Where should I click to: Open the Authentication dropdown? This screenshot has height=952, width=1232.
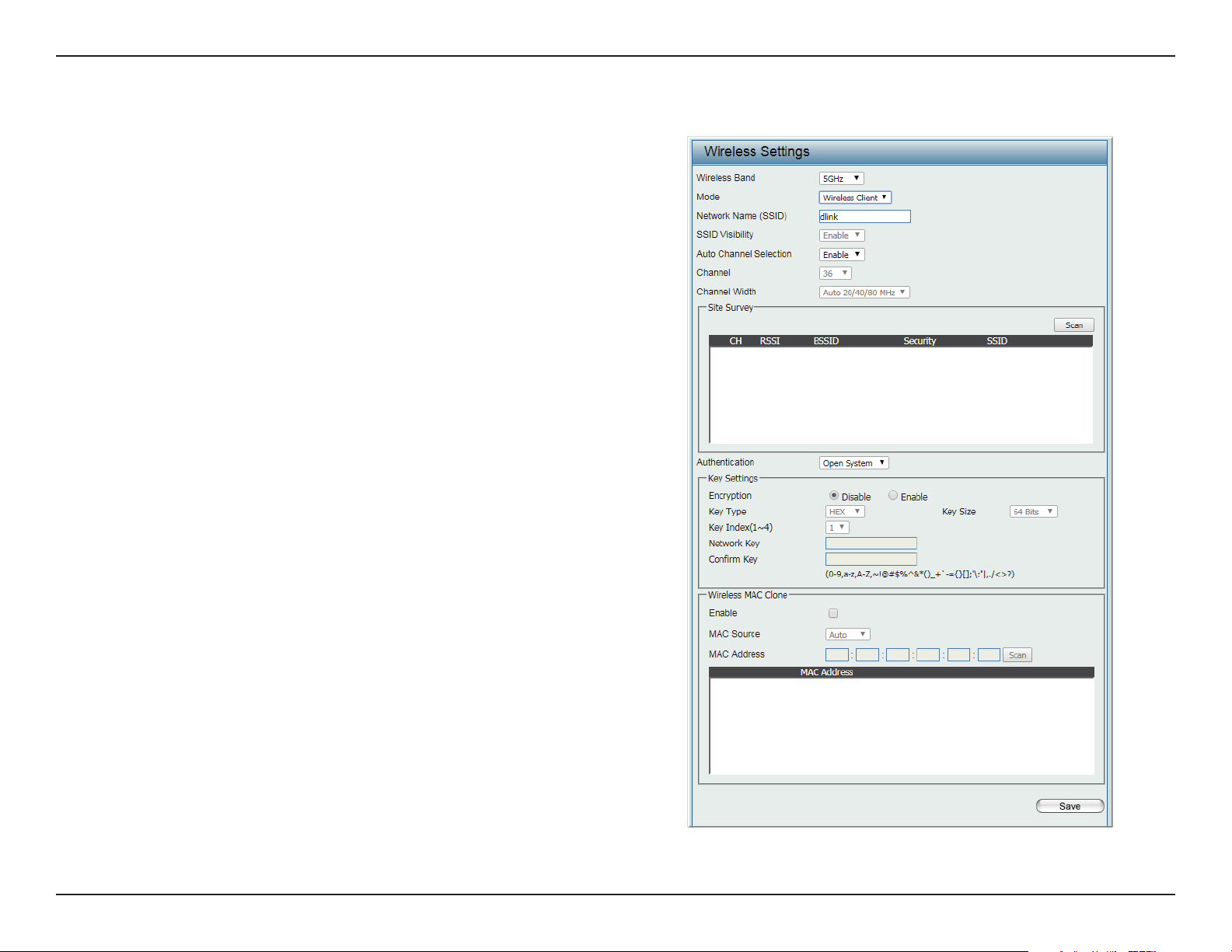pyautogui.click(x=853, y=463)
